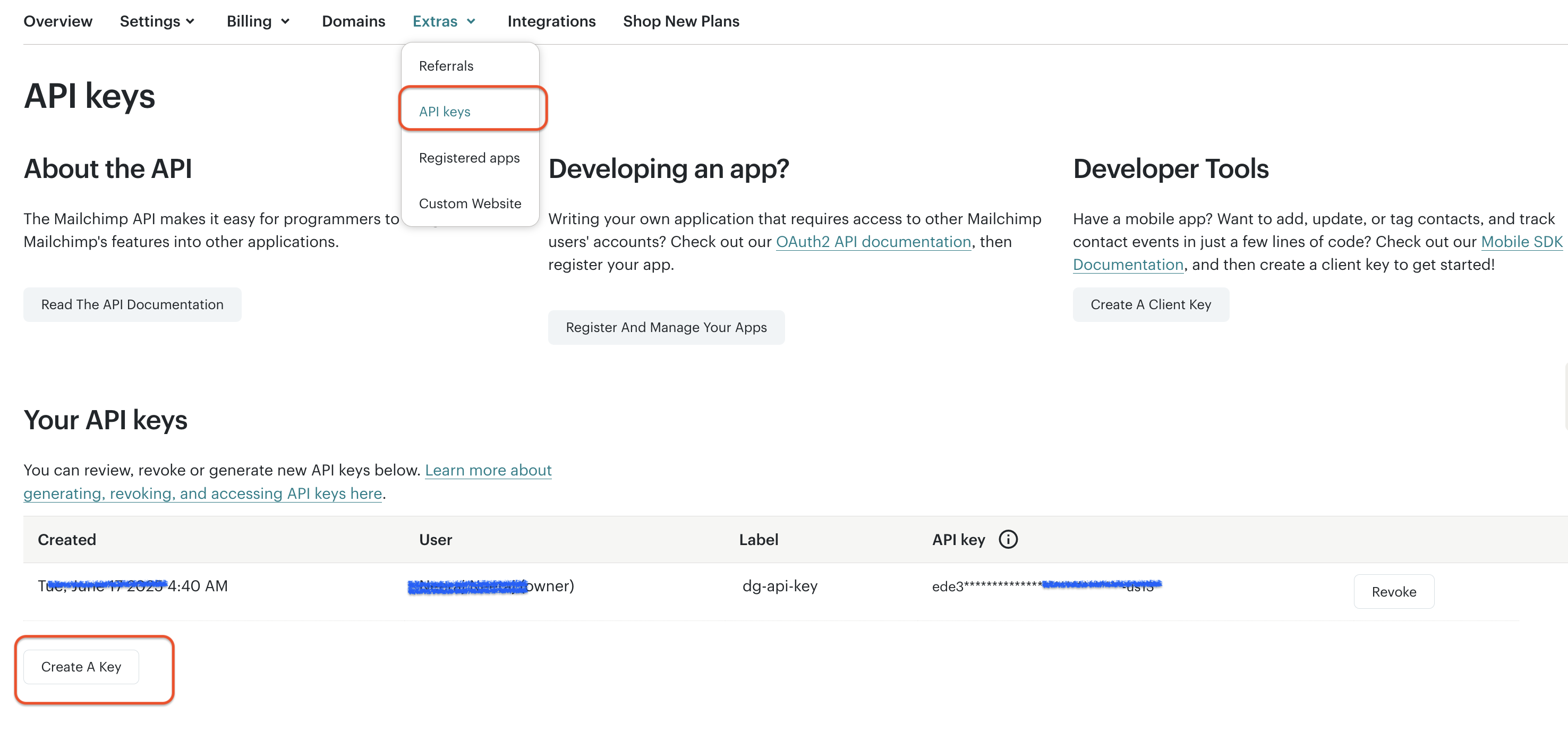Click the API key info icon
Viewport: 1568px width, 731px height.
1008,539
